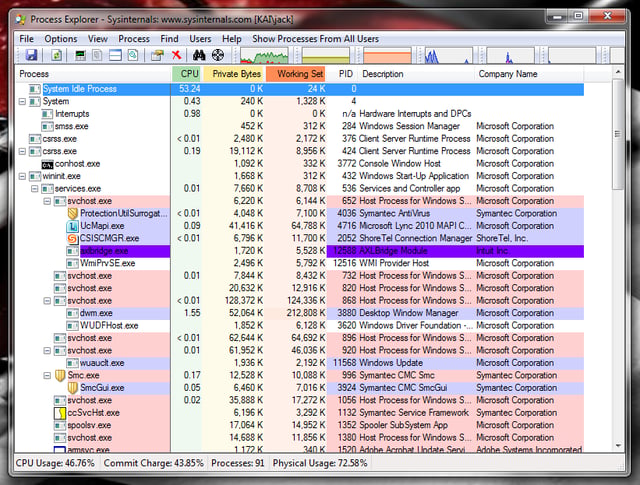Sort by the CPU column header
This screenshot has width=640, height=485.
coord(187,74)
